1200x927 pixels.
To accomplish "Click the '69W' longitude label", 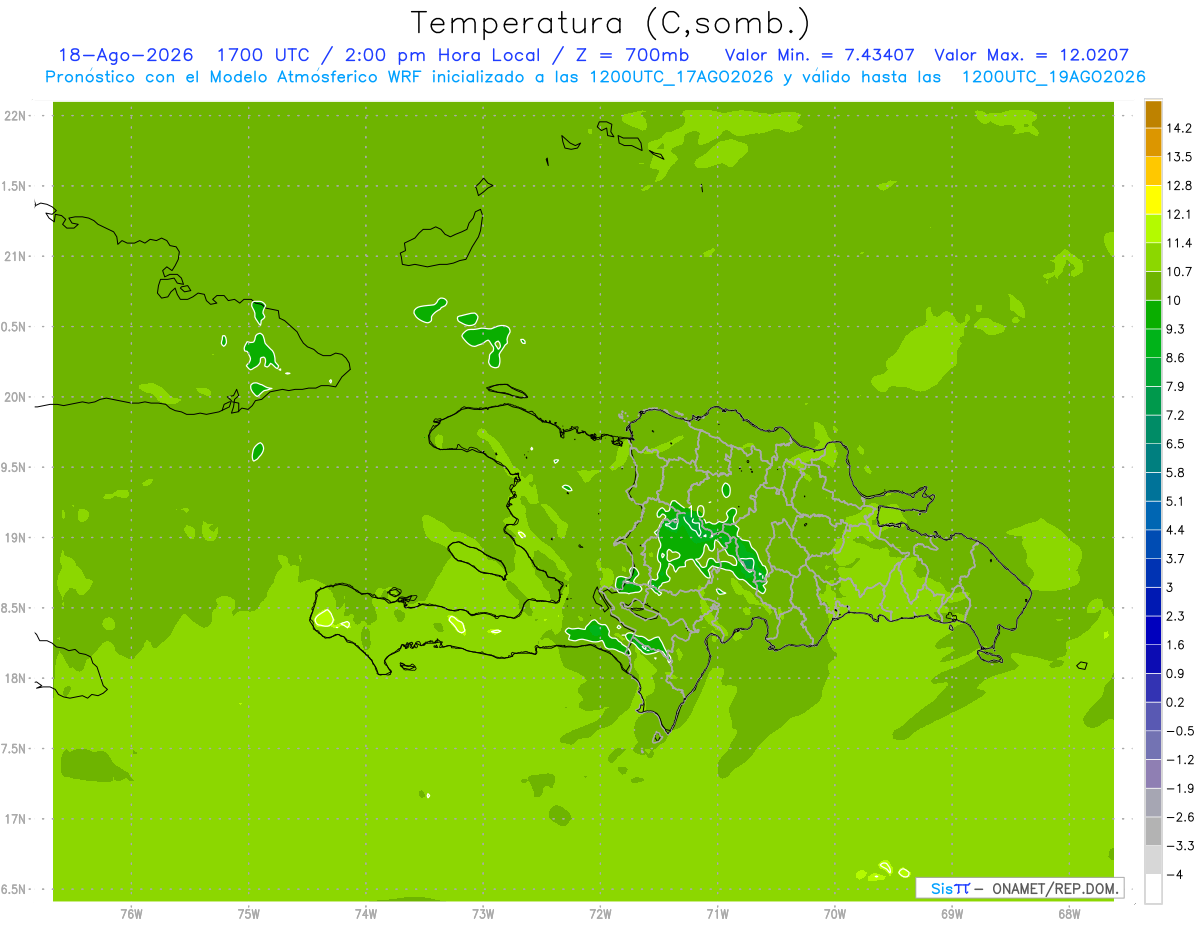I will [x=951, y=914].
